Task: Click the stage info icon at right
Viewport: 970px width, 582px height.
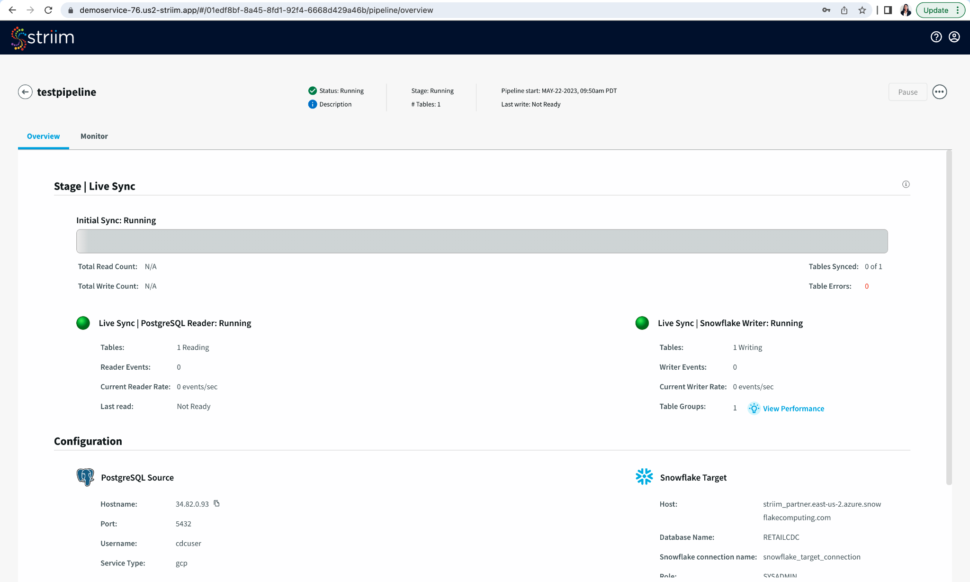Action: tap(906, 184)
